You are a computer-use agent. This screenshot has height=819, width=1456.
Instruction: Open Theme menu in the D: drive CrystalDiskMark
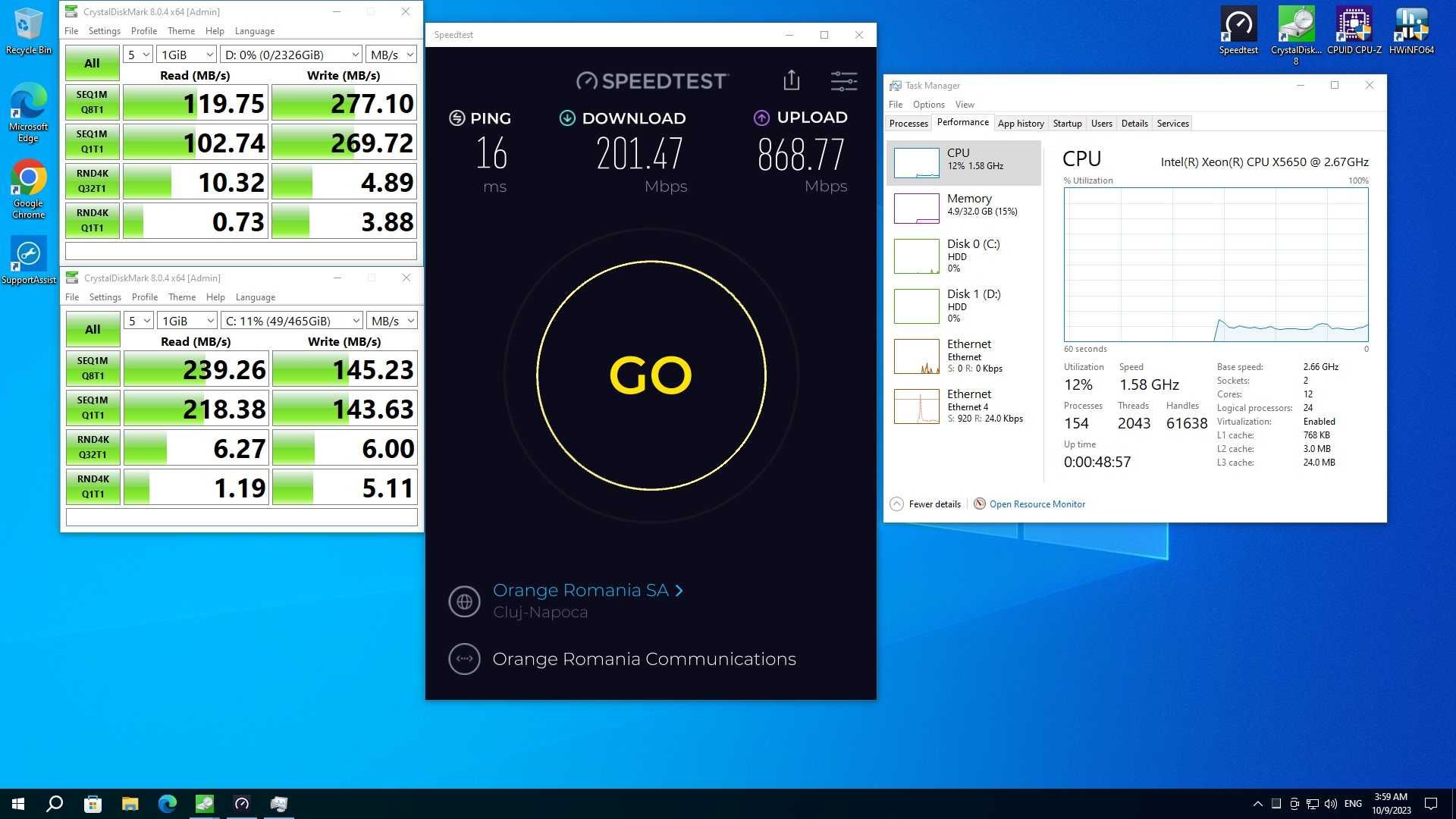(x=181, y=31)
